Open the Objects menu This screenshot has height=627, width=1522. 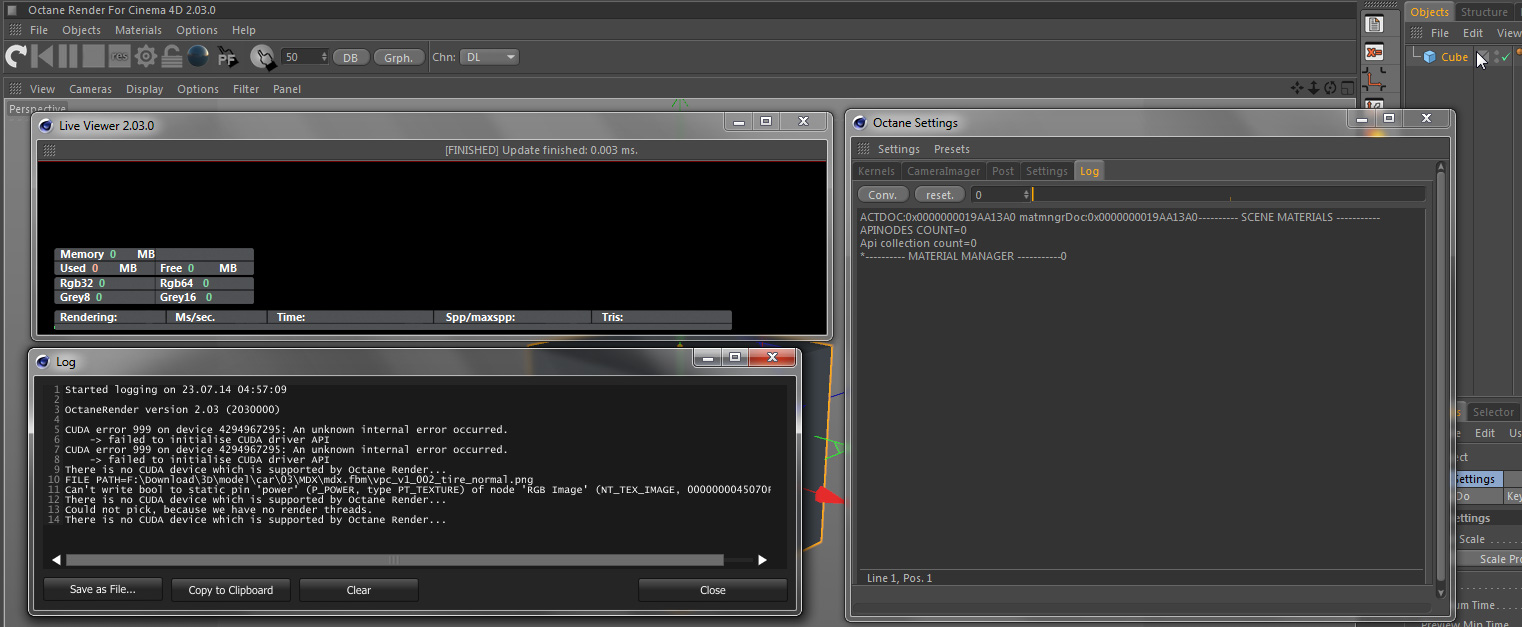81,30
